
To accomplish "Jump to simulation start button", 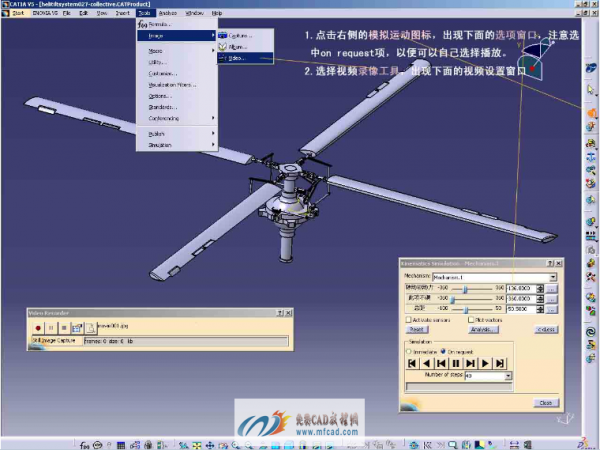I will coord(411,363).
